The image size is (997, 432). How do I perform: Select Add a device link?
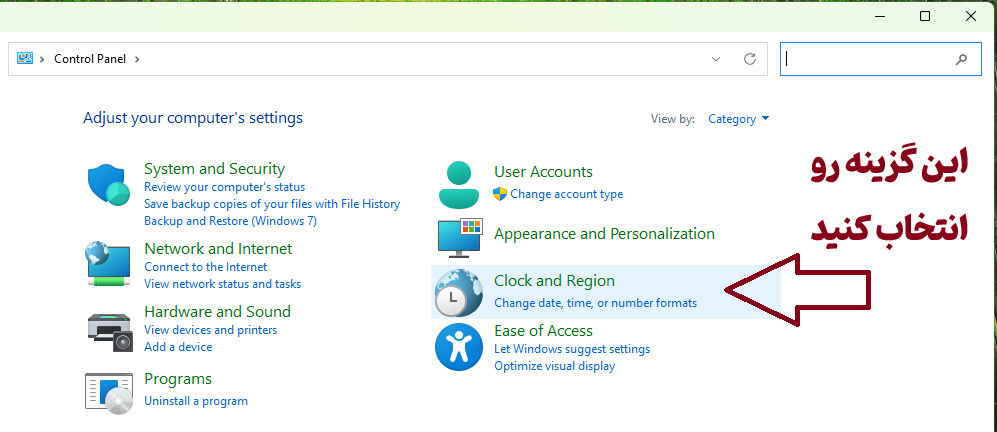(x=178, y=347)
